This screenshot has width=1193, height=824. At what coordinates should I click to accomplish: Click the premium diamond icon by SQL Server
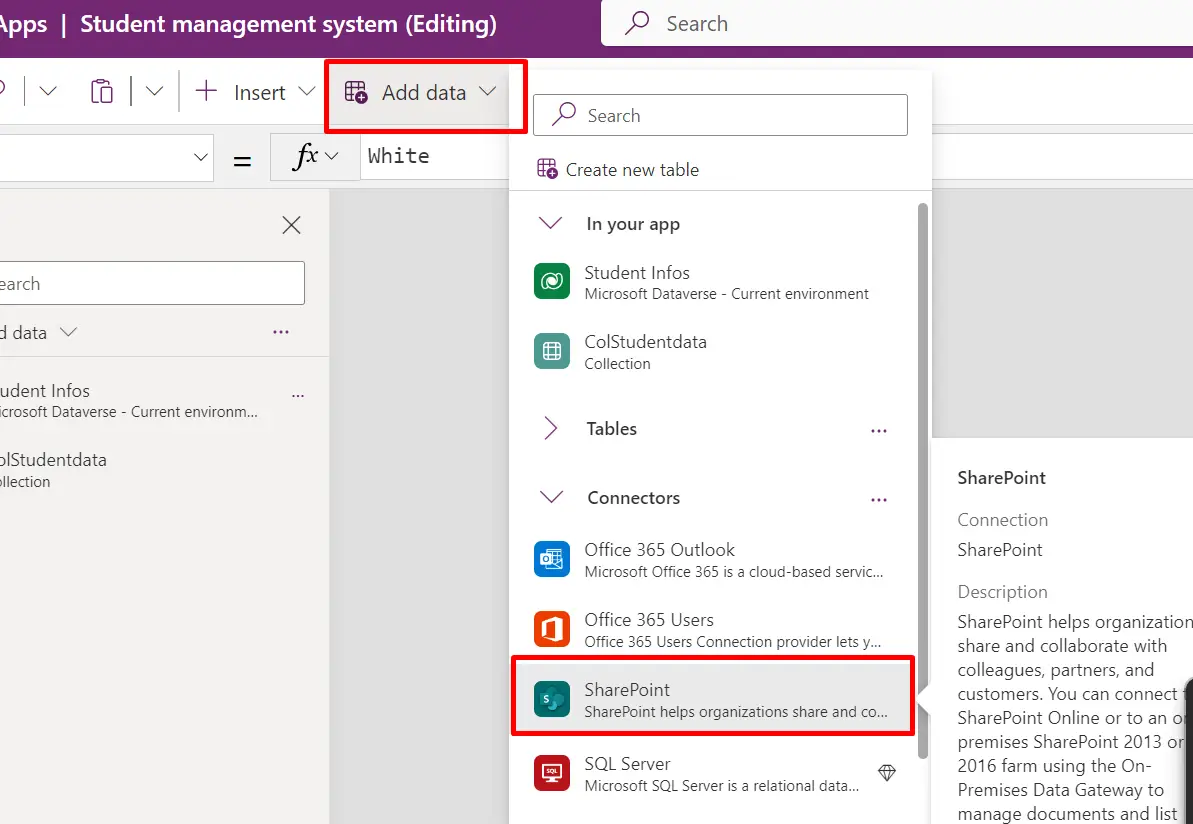[x=887, y=773]
